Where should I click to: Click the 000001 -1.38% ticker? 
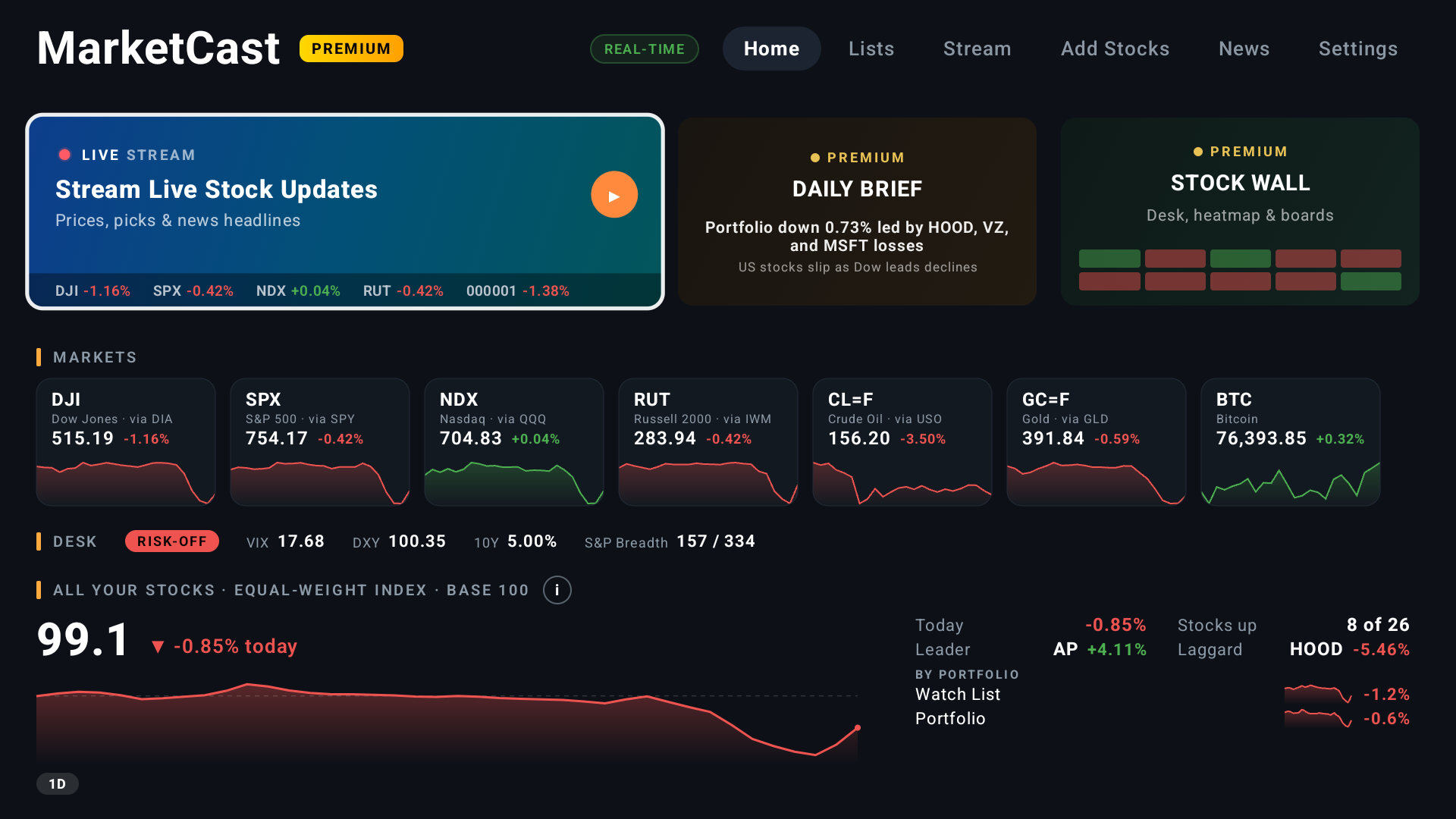tap(518, 291)
